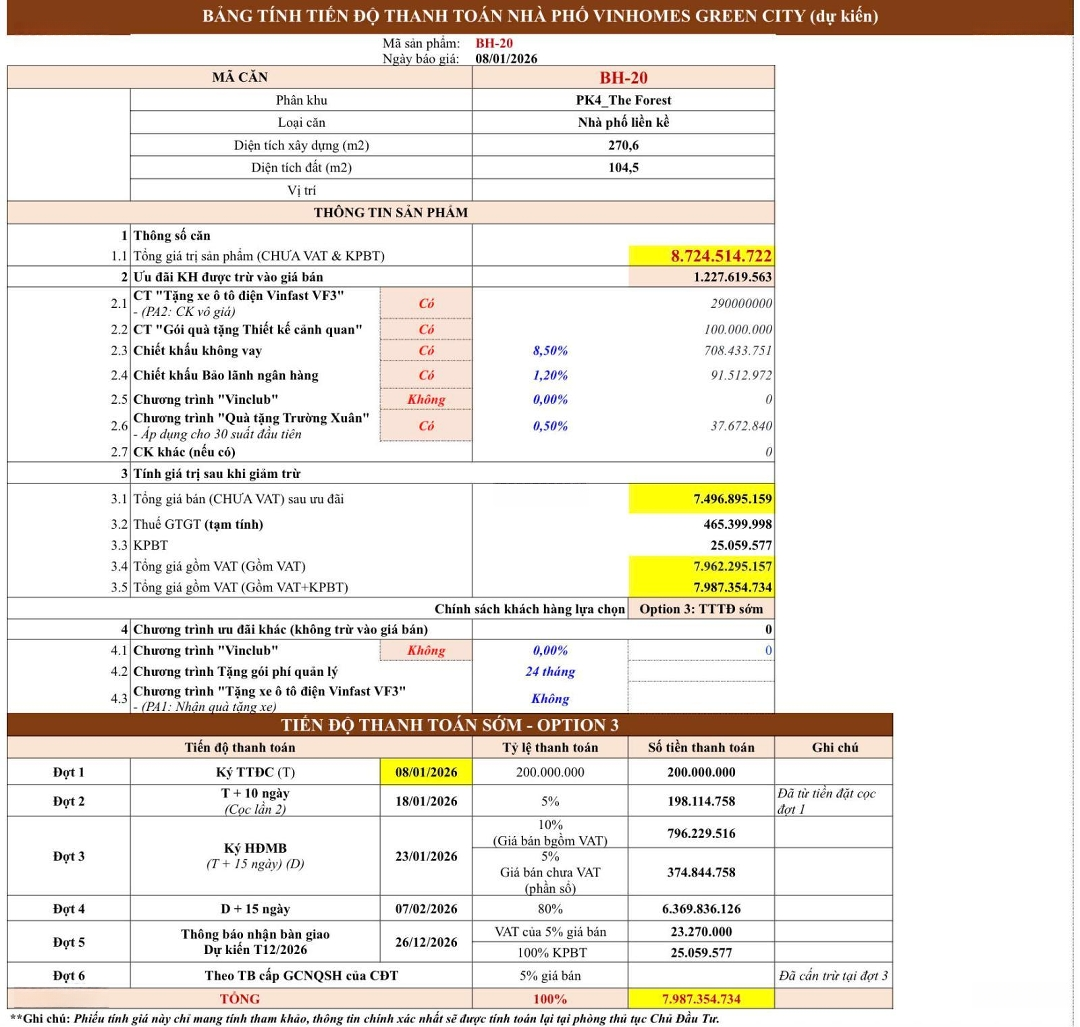Screen dimensions: 1080x1027
Task: Select the Đợt 4 payment amount 6.369.836.126
Action: pyautogui.click(x=701, y=909)
